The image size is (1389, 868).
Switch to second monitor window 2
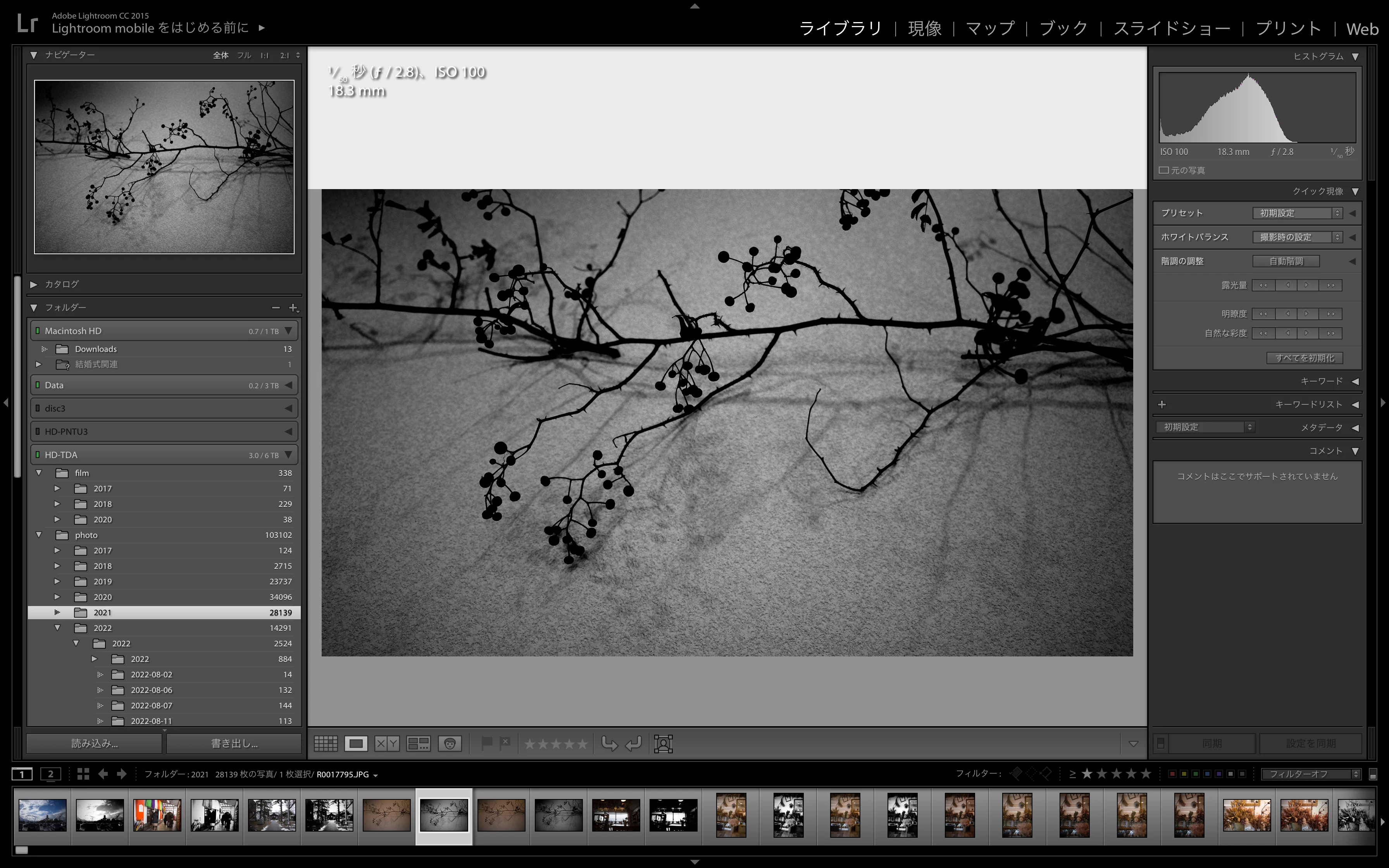coord(50,774)
